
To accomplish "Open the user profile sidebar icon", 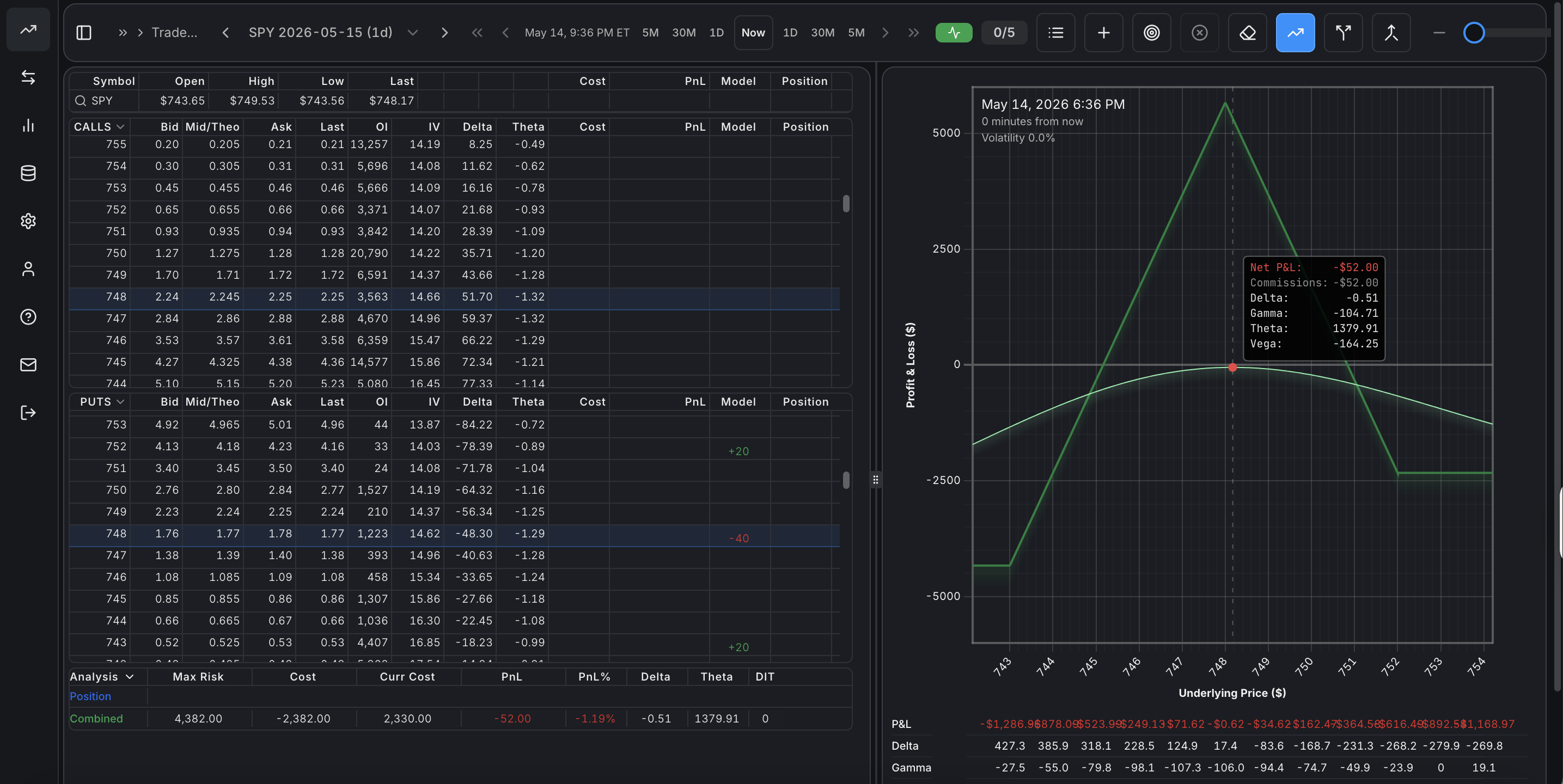I will click(28, 269).
